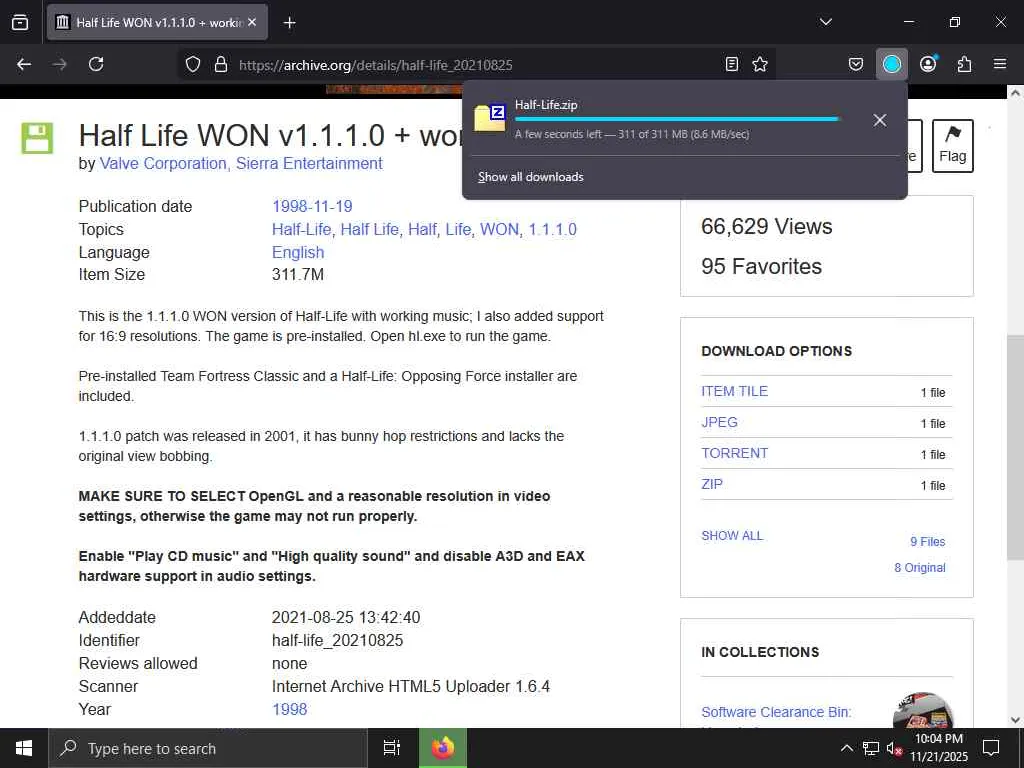List all tabs chevron
This screenshot has width=1024, height=768.
(x=825, y=22)
